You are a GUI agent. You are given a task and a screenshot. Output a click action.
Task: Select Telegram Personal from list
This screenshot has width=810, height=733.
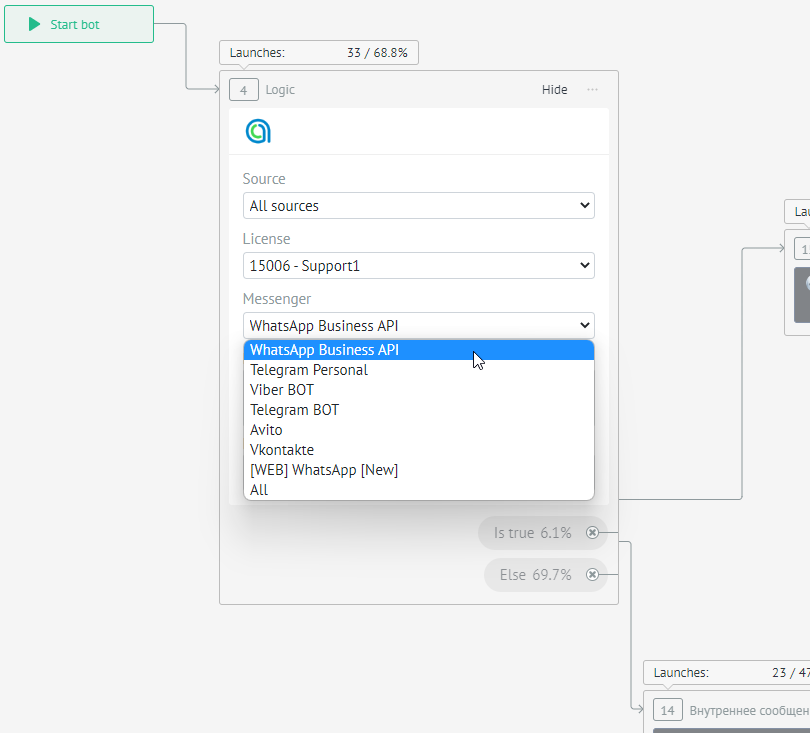pyautogui.click(x=309, y=370)
